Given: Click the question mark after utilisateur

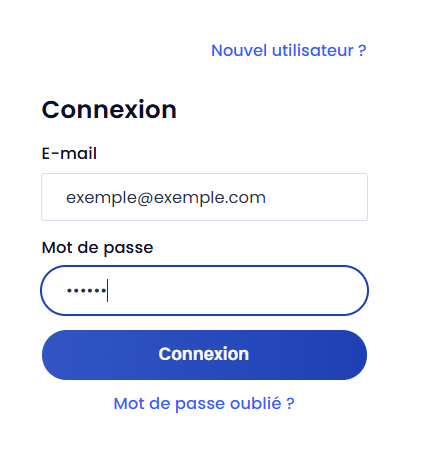Looking at the screenshot, I should (362, 51).
